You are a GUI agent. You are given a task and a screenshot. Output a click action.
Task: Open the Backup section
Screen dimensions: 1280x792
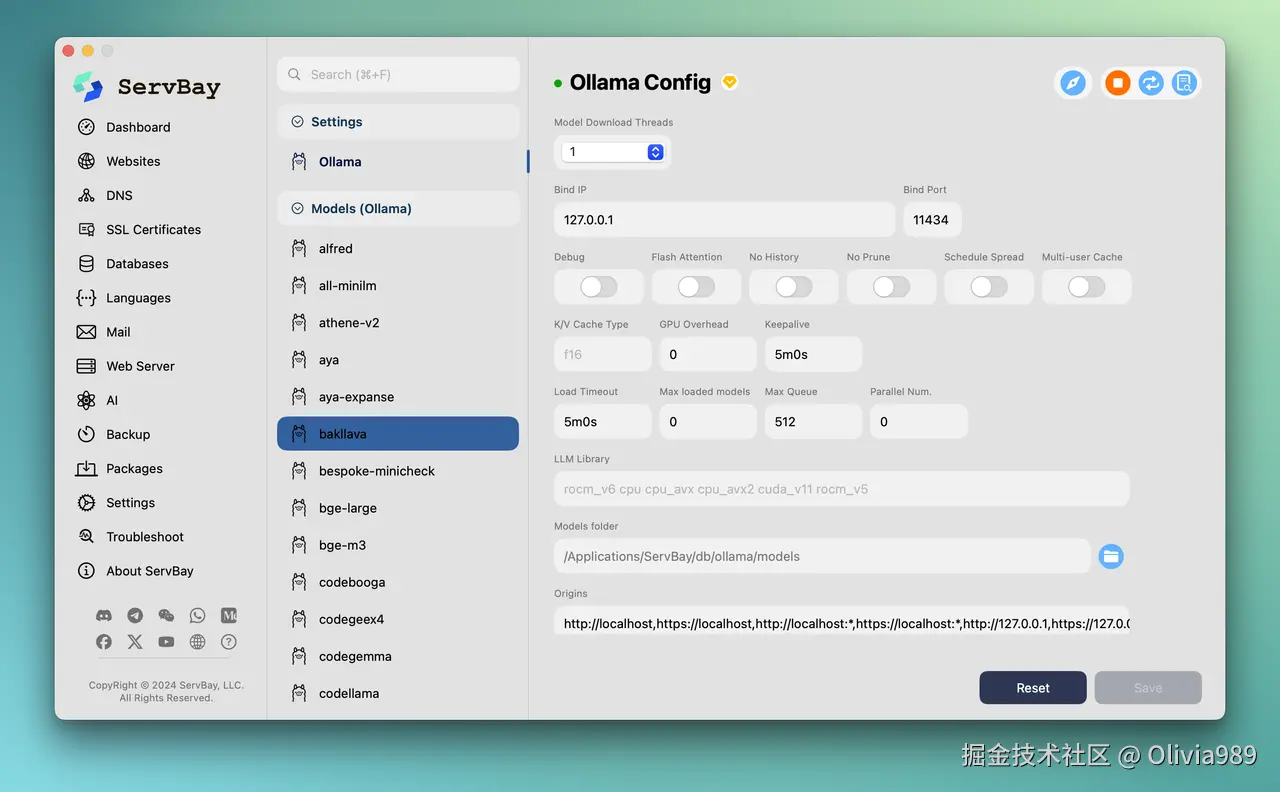[x=128, y=434]
